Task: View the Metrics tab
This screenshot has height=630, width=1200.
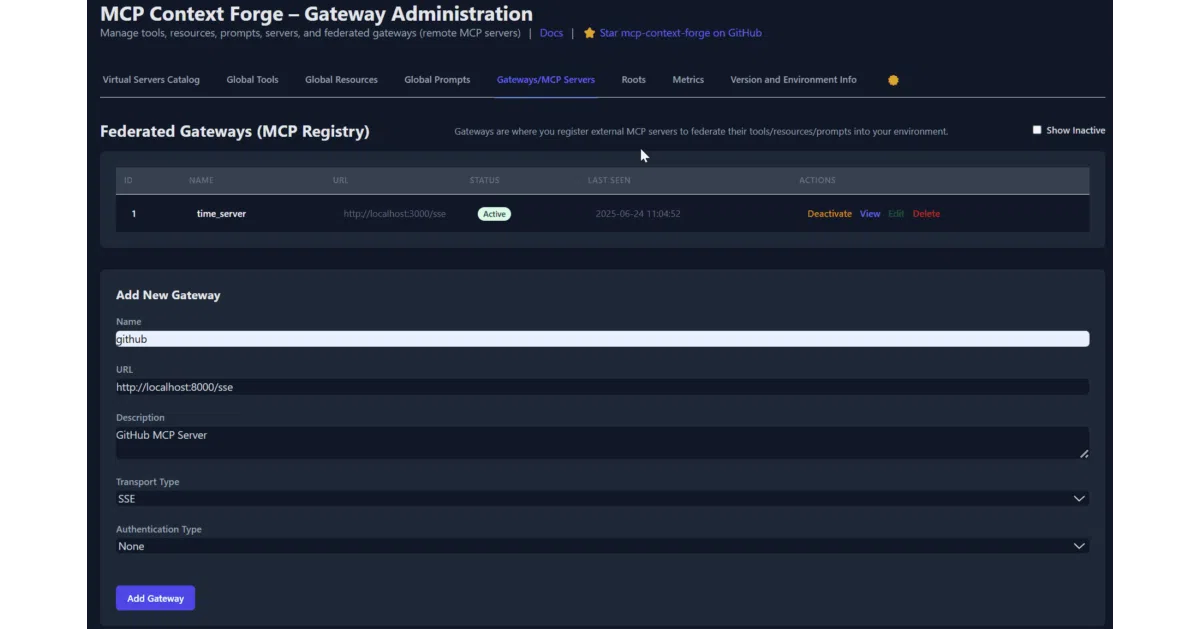Action: pos(688,80)
